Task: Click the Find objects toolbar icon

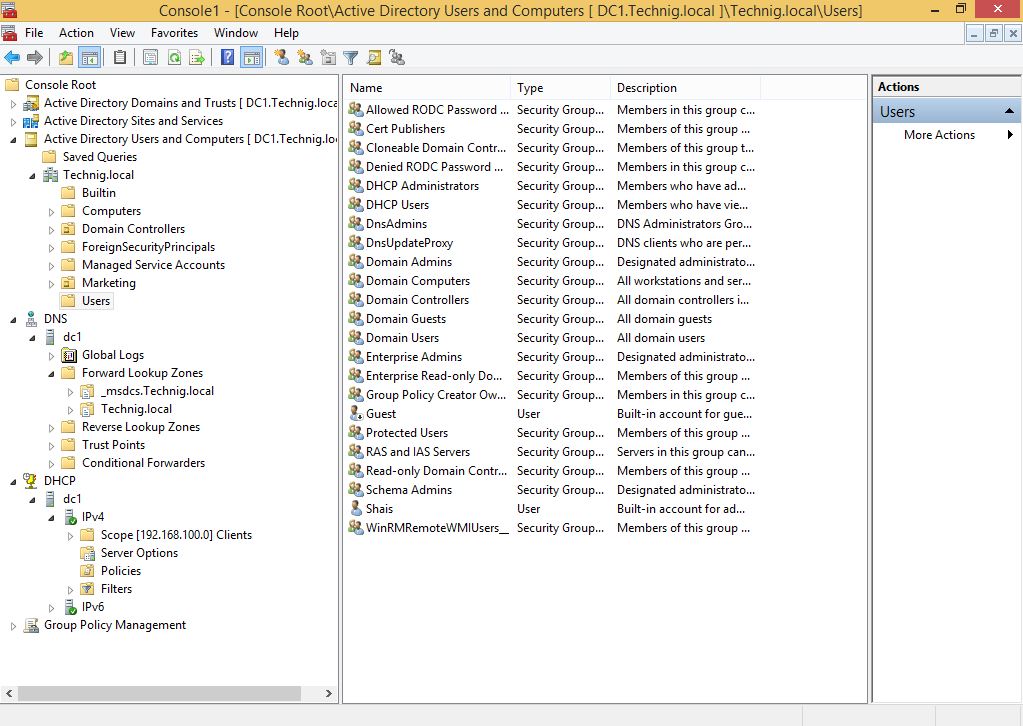Action: click(x=374, y=57)
